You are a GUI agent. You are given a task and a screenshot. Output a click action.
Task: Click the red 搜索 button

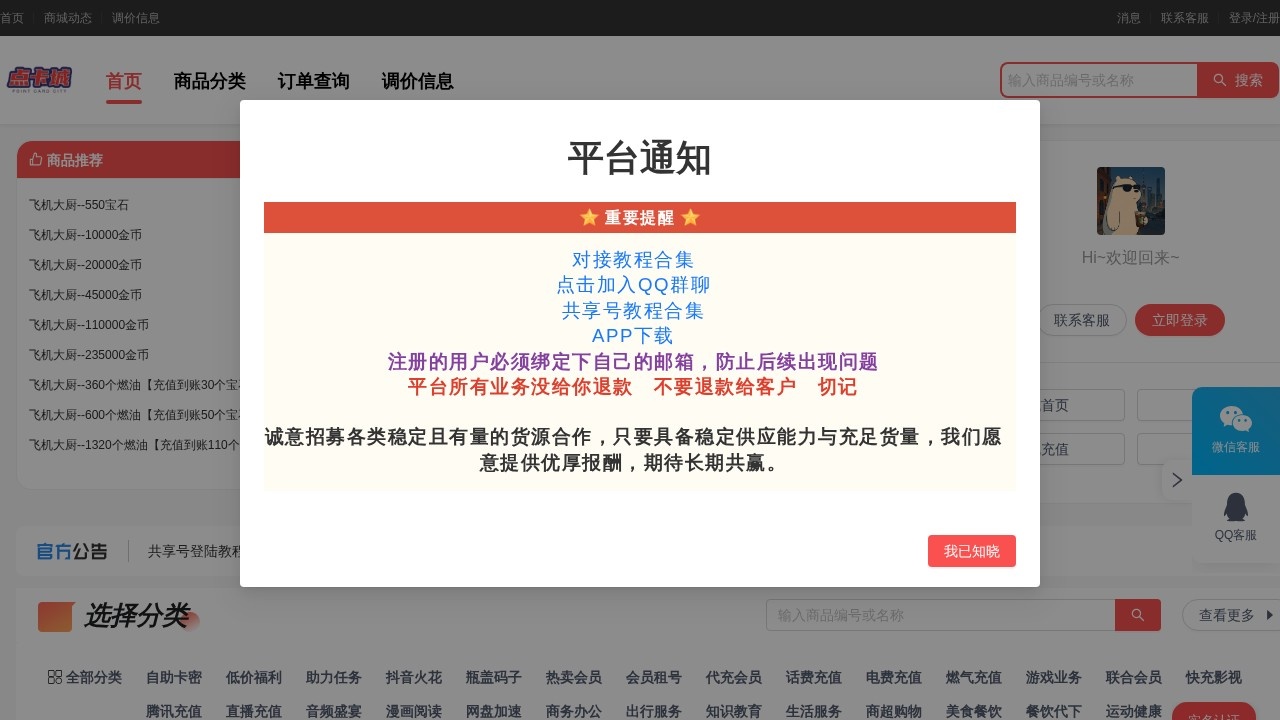click(x=1238, y=80)
